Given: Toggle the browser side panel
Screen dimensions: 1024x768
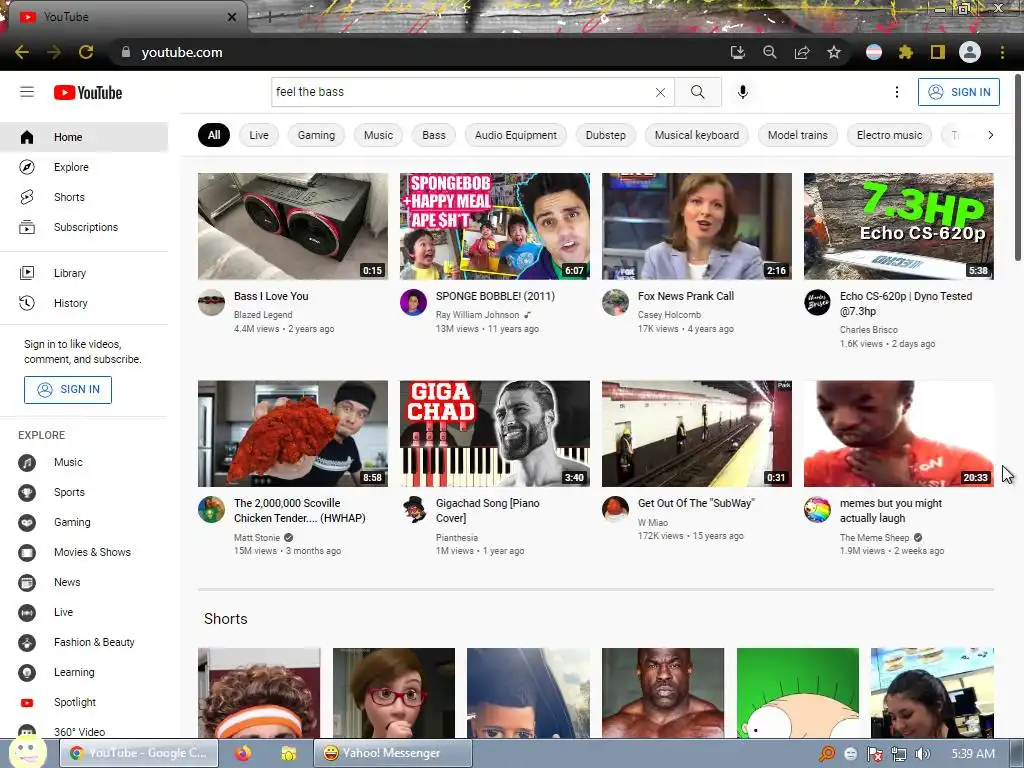Looking at the screenshot, I should 938,52.
